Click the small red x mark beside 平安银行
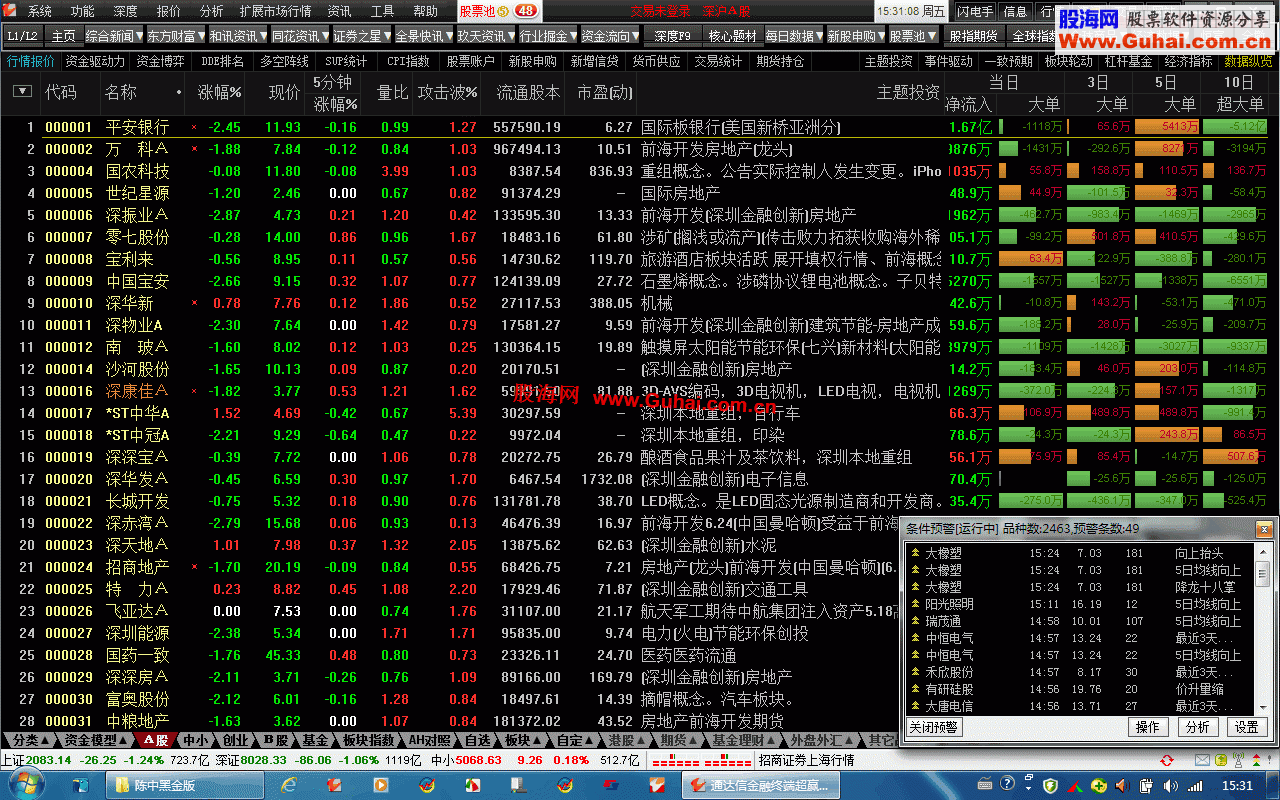The height and width of the screenshot is (800, 1280). coord(194,128)
